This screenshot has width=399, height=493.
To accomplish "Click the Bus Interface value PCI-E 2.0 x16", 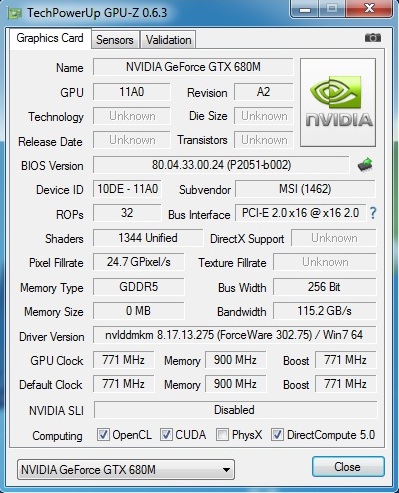I will click(x=301, y=213).
